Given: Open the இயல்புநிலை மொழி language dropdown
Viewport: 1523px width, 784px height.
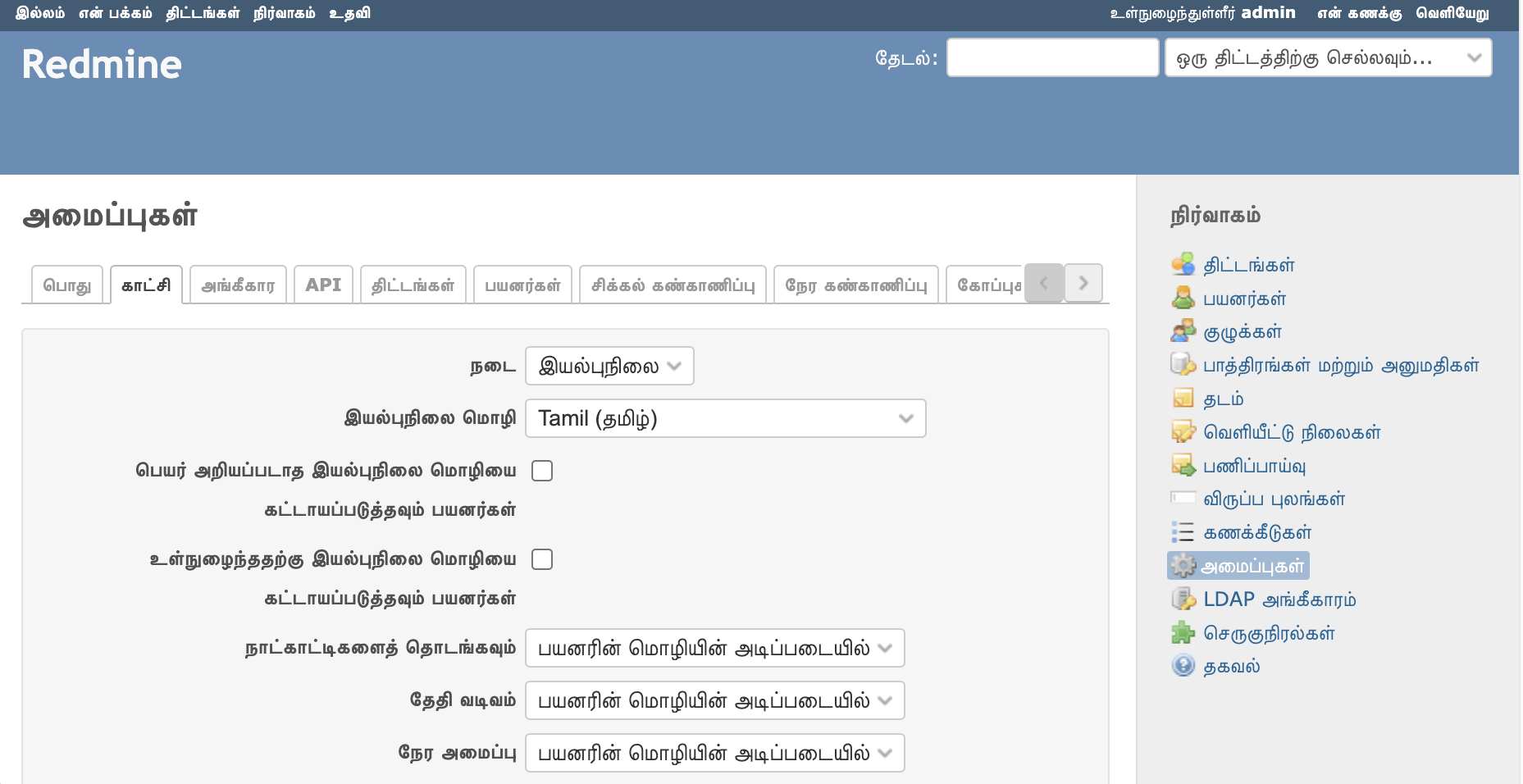Looking at the screenshot, I should click(725, 418).
